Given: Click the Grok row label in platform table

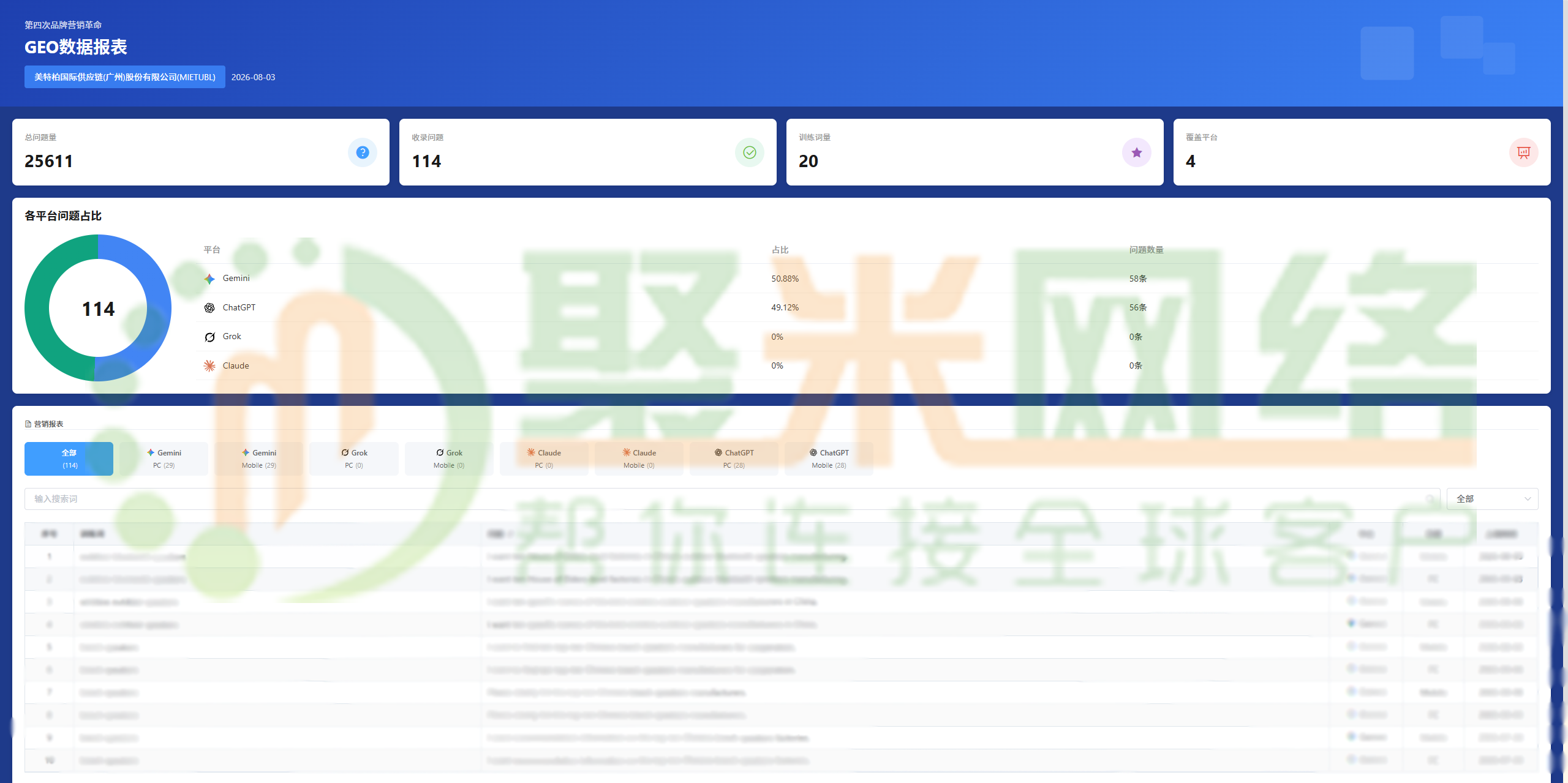Looking at the screenshot, I should (232, 336).
